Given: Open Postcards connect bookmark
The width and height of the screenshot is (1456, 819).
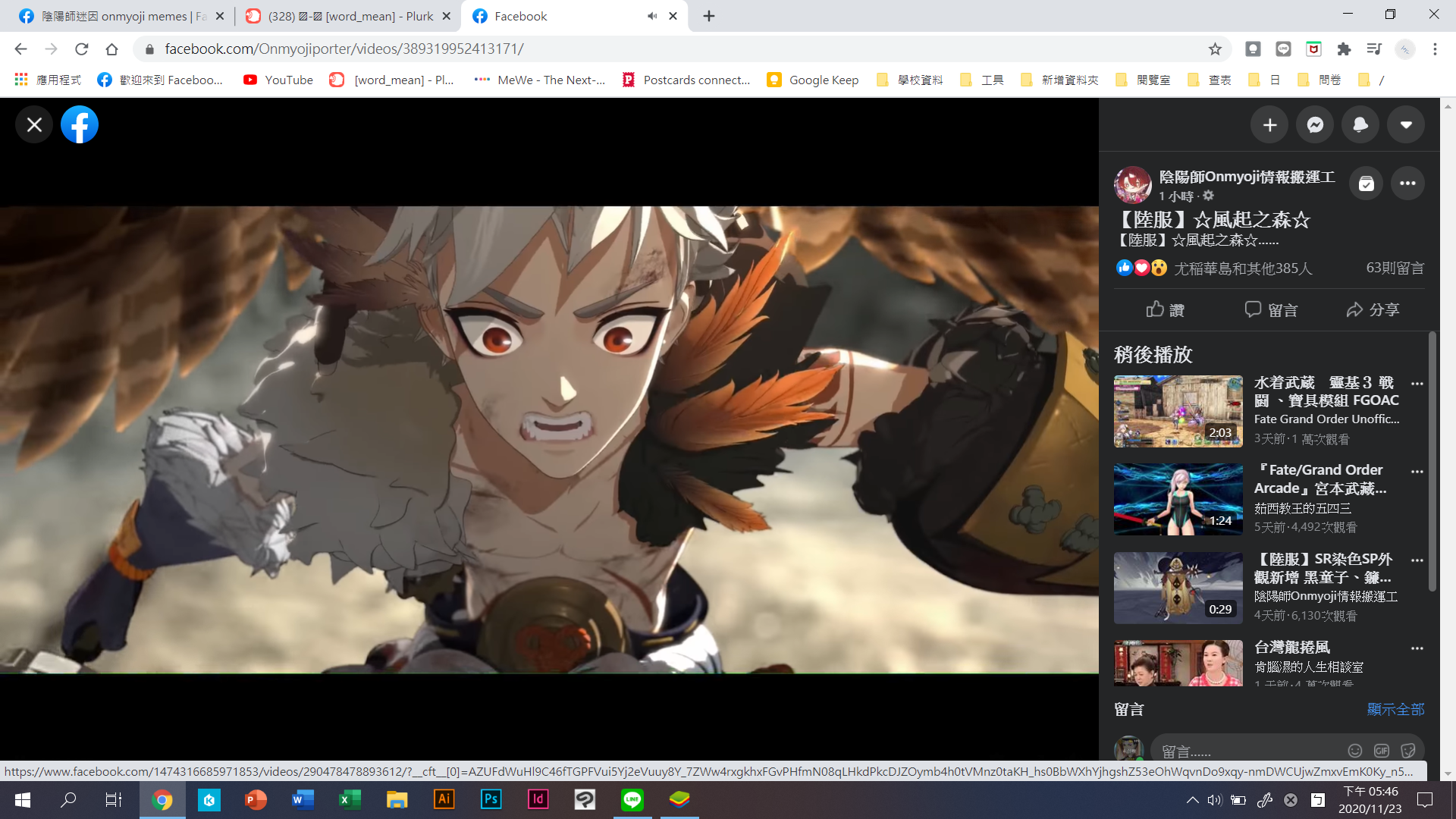Looking at the screenshot, I should (686, 80).
